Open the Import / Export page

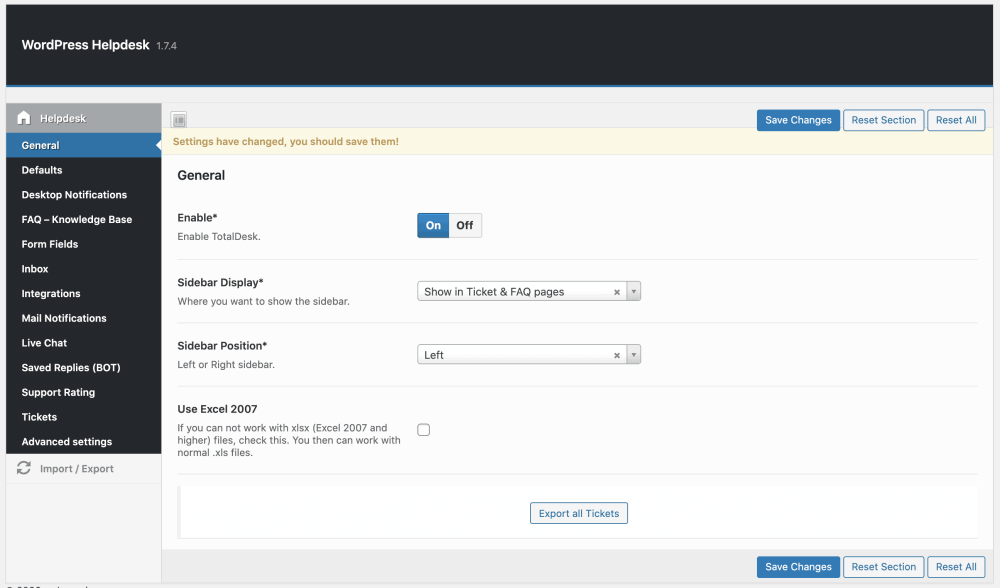[x=80, y=467]
